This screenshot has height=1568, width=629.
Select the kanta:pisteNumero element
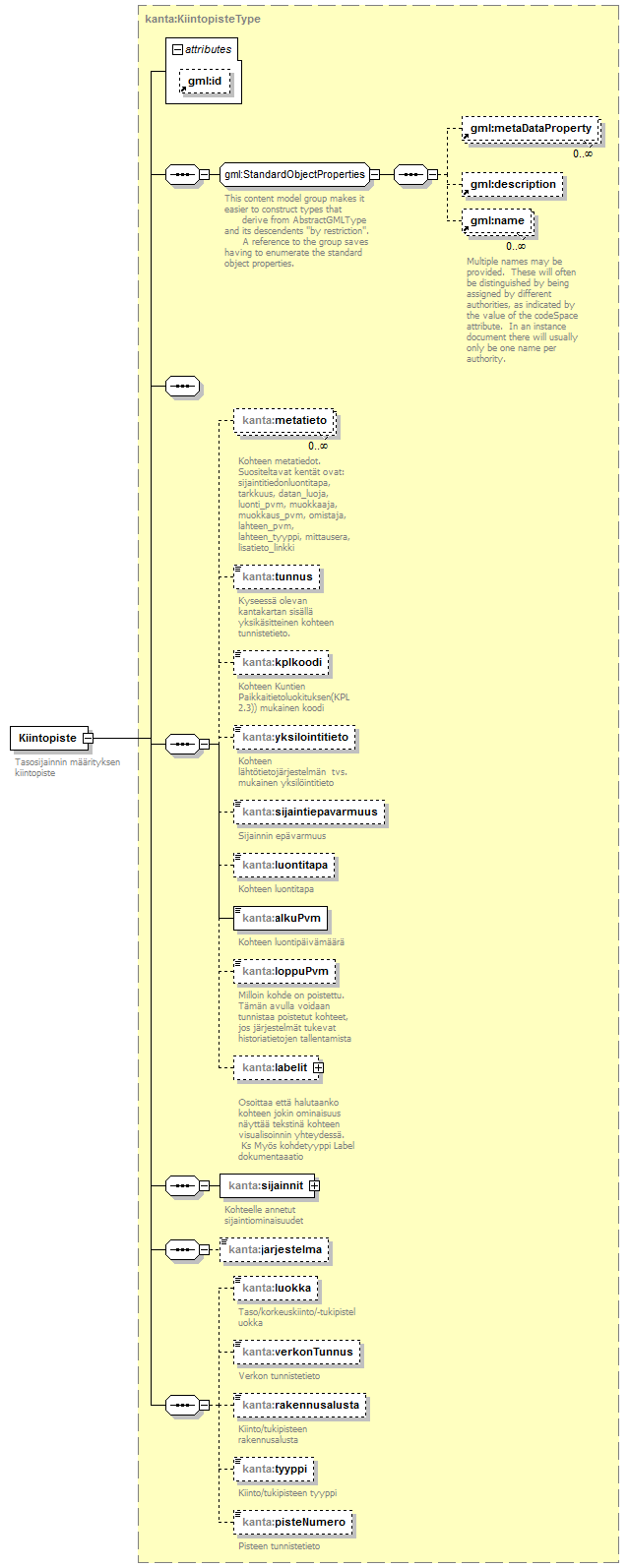[293, 1523]
